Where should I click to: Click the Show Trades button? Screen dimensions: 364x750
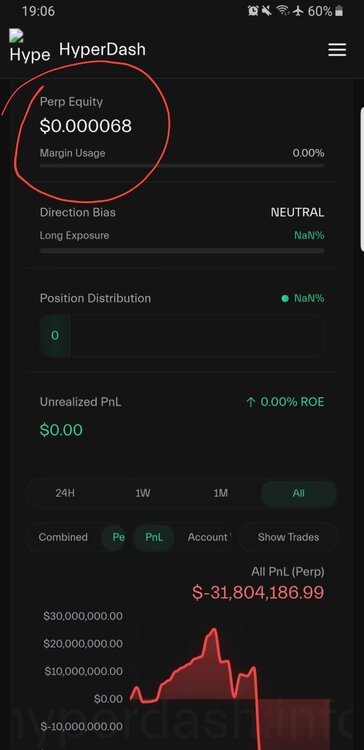(x=288, y=537)
